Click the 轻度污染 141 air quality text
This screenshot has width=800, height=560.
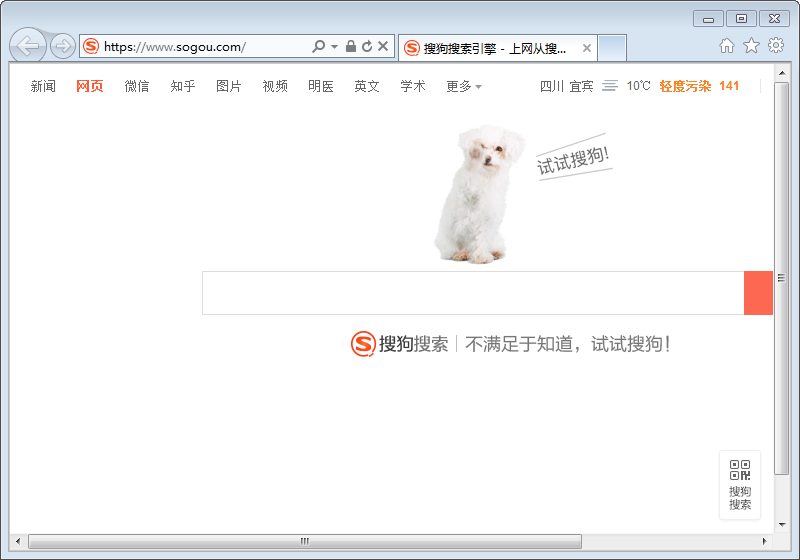point(699,86)
